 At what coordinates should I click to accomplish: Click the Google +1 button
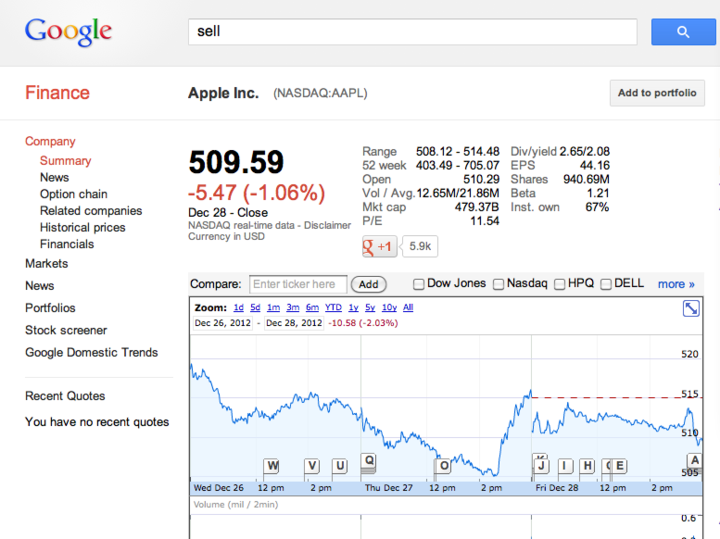click(379, 247)
